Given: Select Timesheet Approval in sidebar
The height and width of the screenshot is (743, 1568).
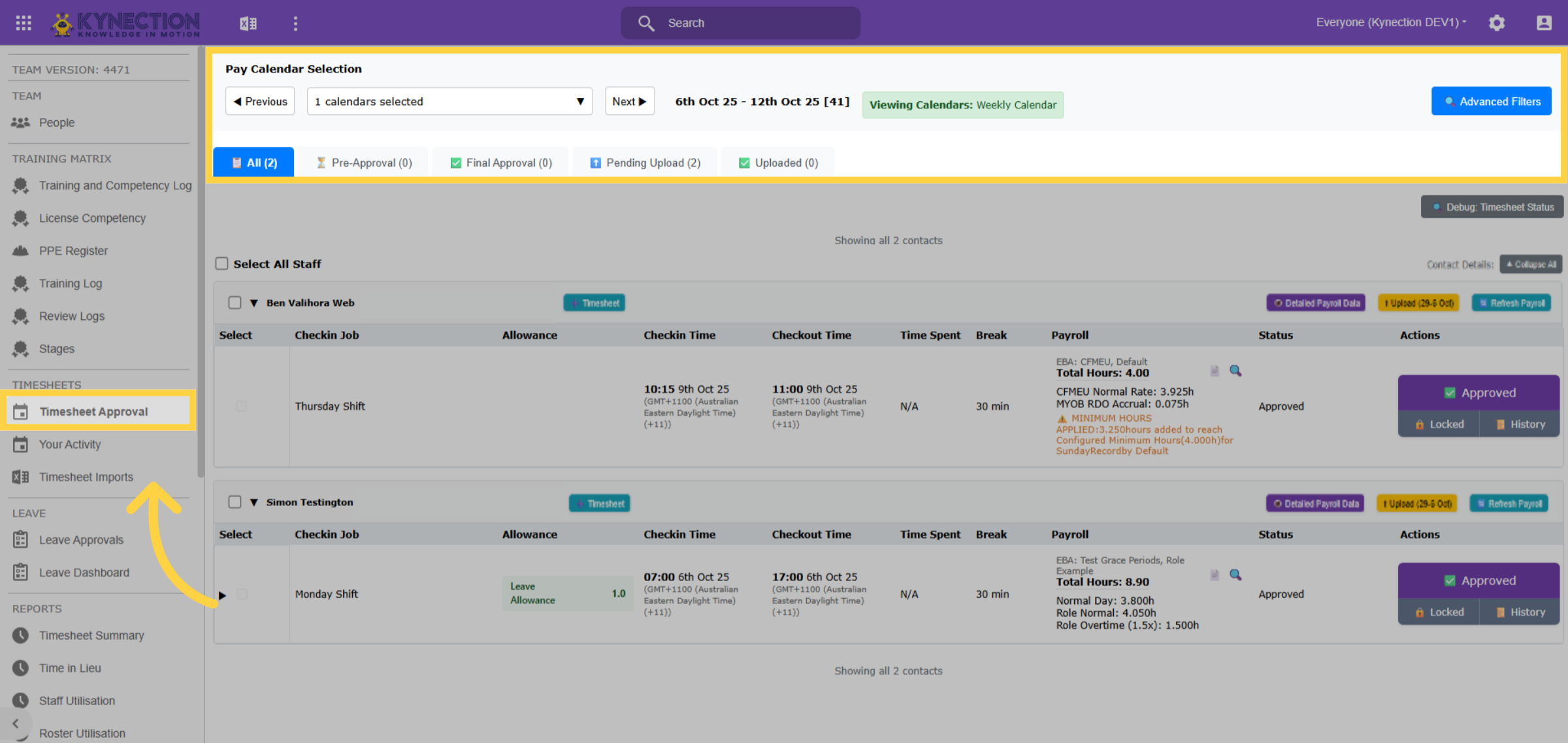Looking at the screenshot, I should (98, 411).
